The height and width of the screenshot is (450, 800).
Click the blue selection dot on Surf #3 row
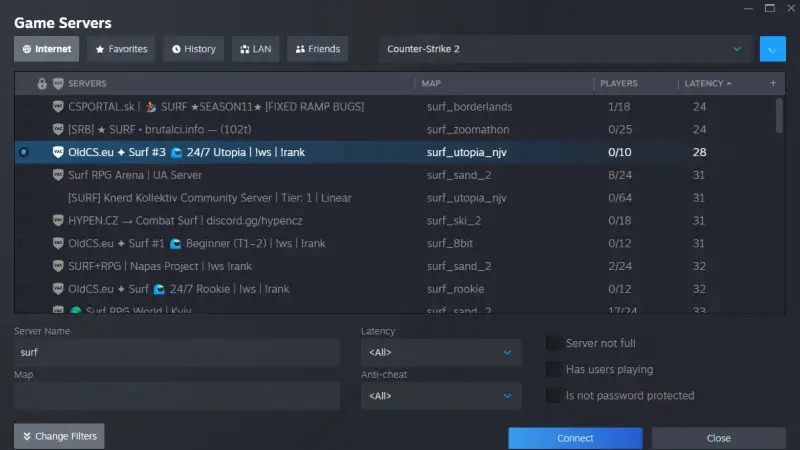pos(23,152)
